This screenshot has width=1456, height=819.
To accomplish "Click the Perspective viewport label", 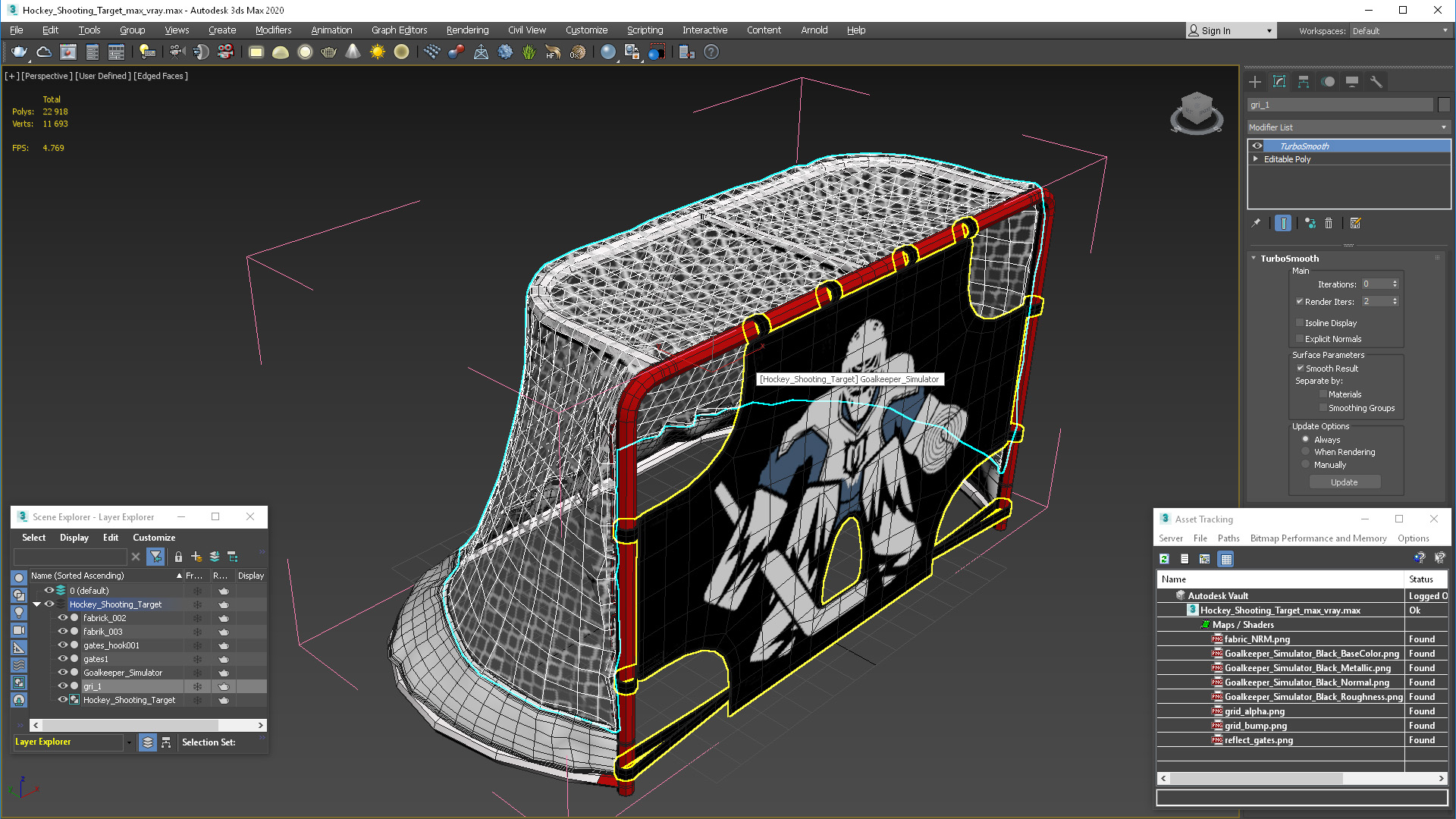I will pyautogui.click(x=47, y=76).
